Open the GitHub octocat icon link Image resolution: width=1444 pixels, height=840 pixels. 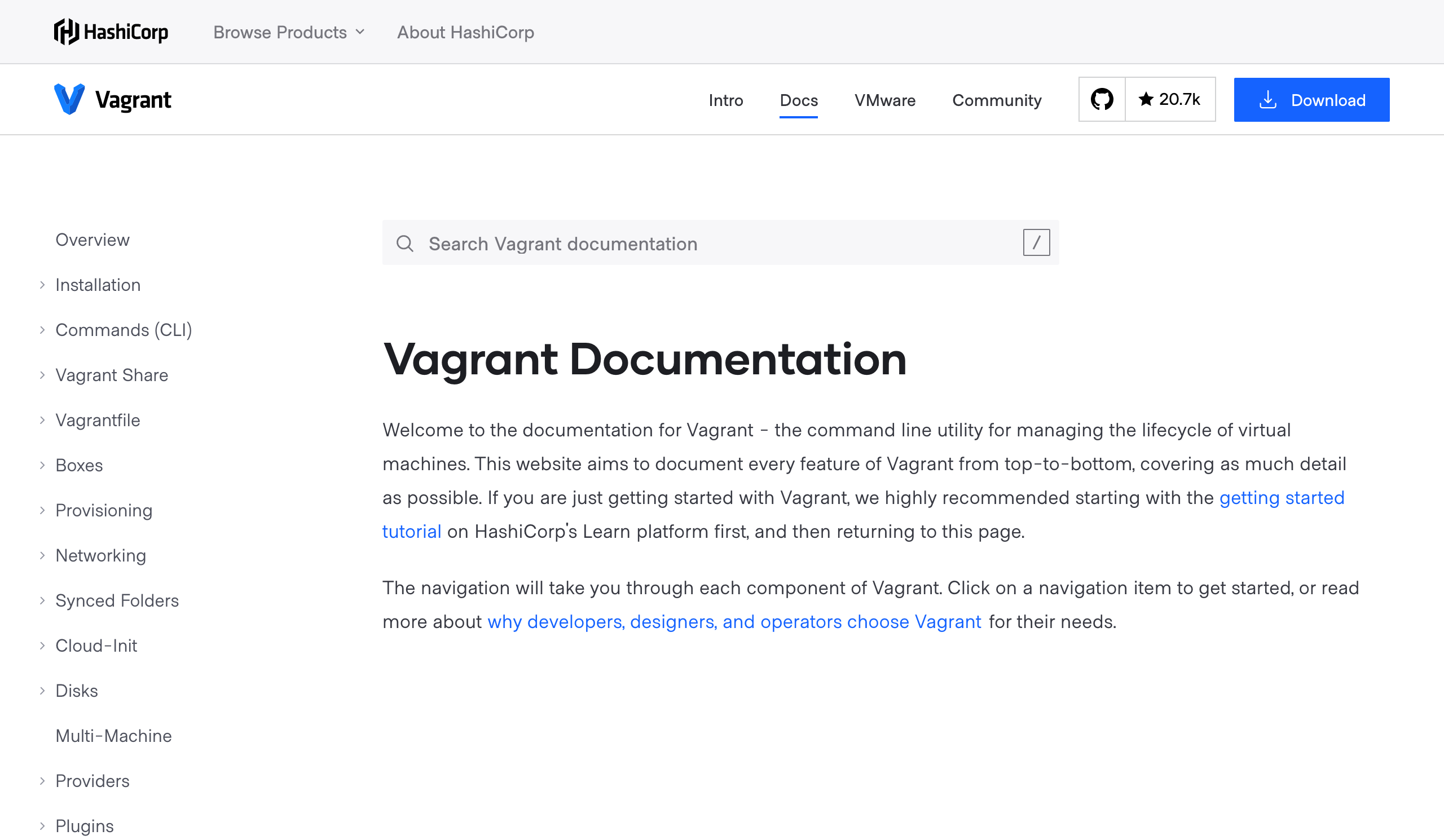coord(1102,99)
